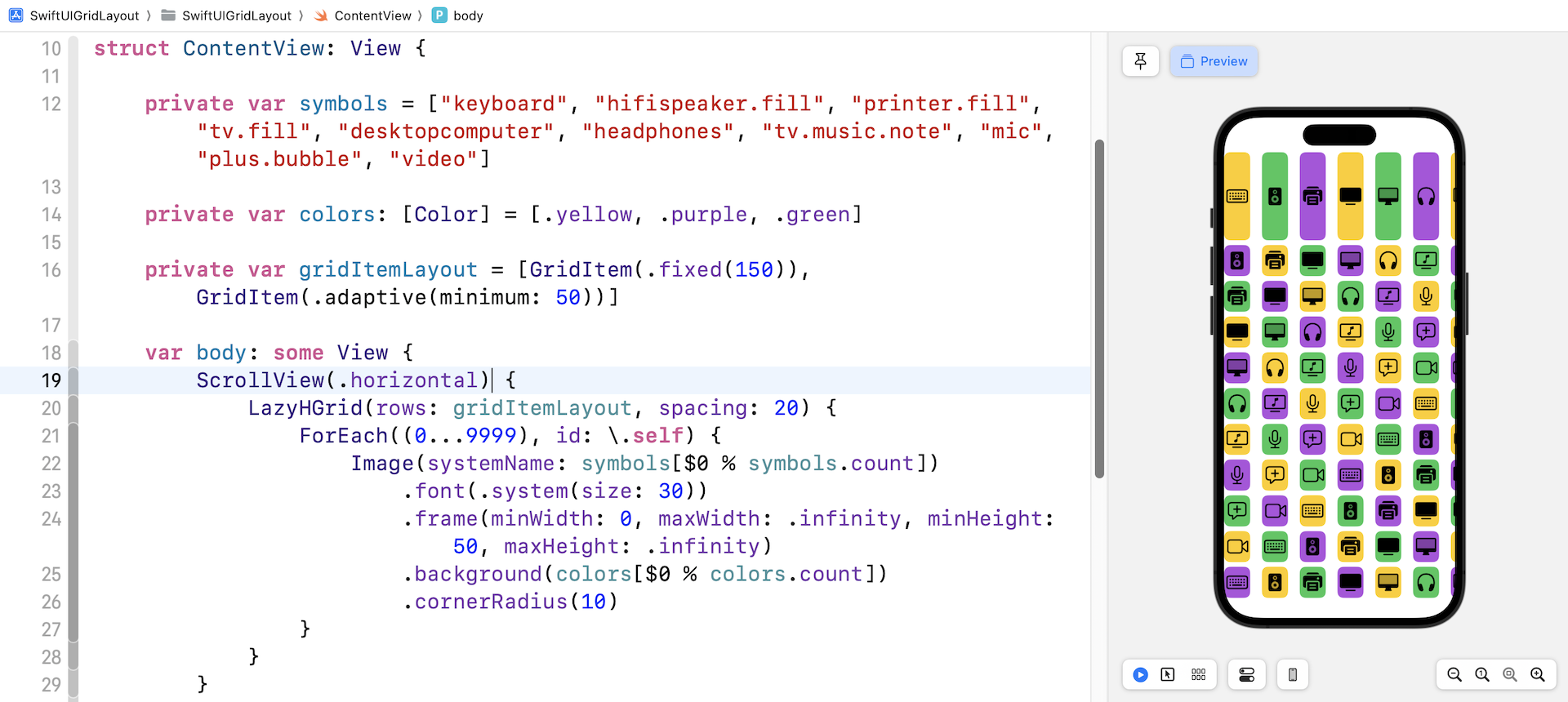Open the preview device picker iPhone icon
The image size is (1568, 702).
coord(1293,674)
